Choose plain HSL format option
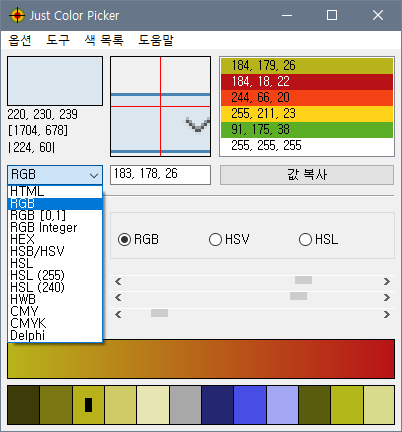 [55, 264]
